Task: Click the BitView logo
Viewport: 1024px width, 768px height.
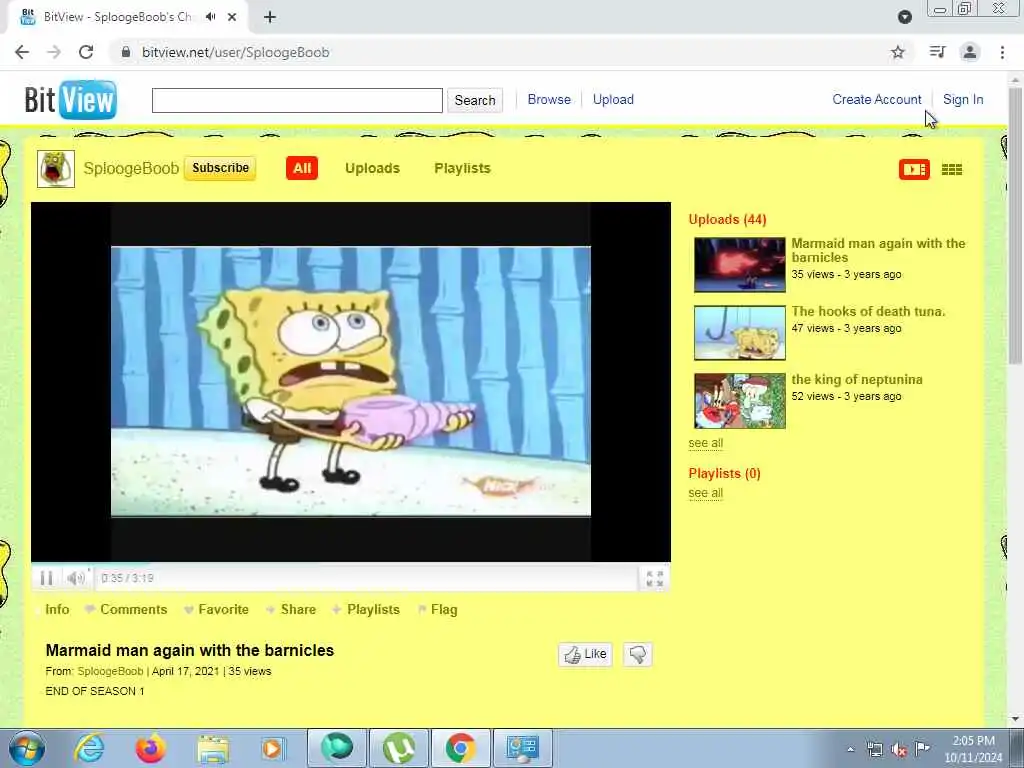Action: point(71,100)
